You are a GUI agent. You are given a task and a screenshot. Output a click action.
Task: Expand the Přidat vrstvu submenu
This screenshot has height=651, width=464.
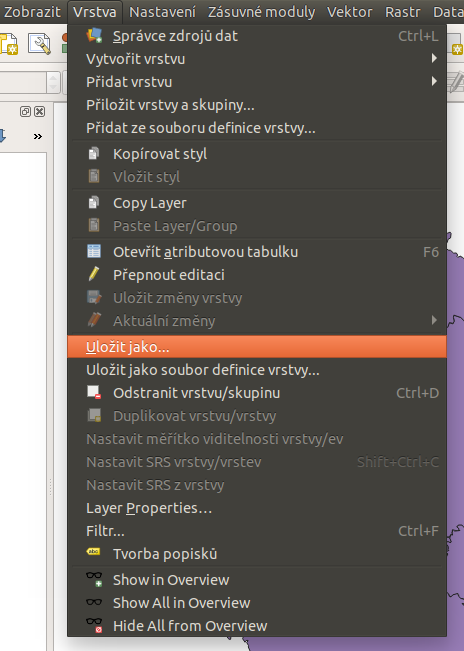tap(257, 82)
